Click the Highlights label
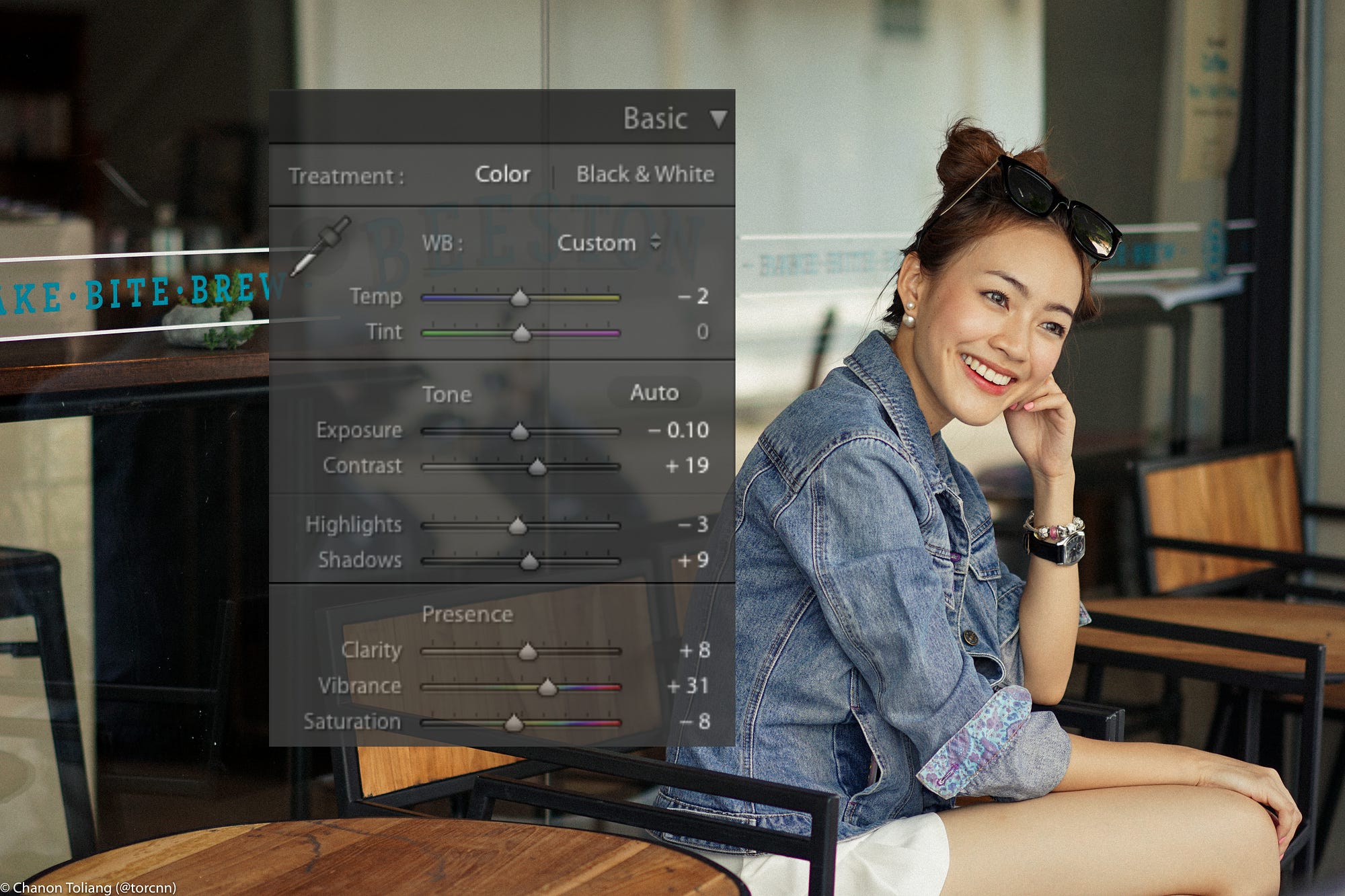Screen dimensions: 1345x896 tap(353, 524)
